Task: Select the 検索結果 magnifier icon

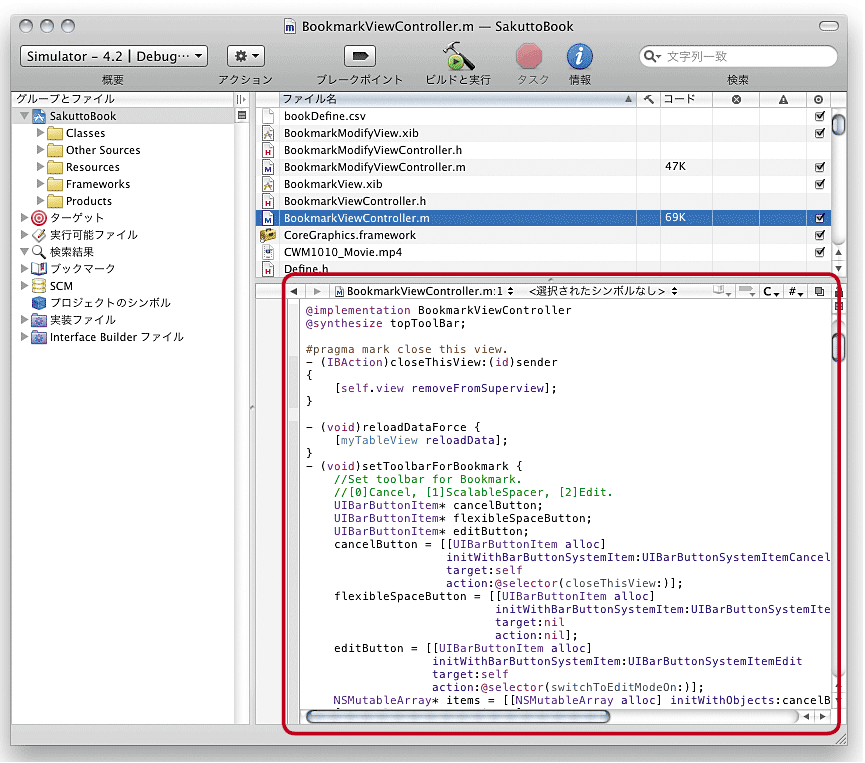Action: pyautogui.click(x=39, y=252)
